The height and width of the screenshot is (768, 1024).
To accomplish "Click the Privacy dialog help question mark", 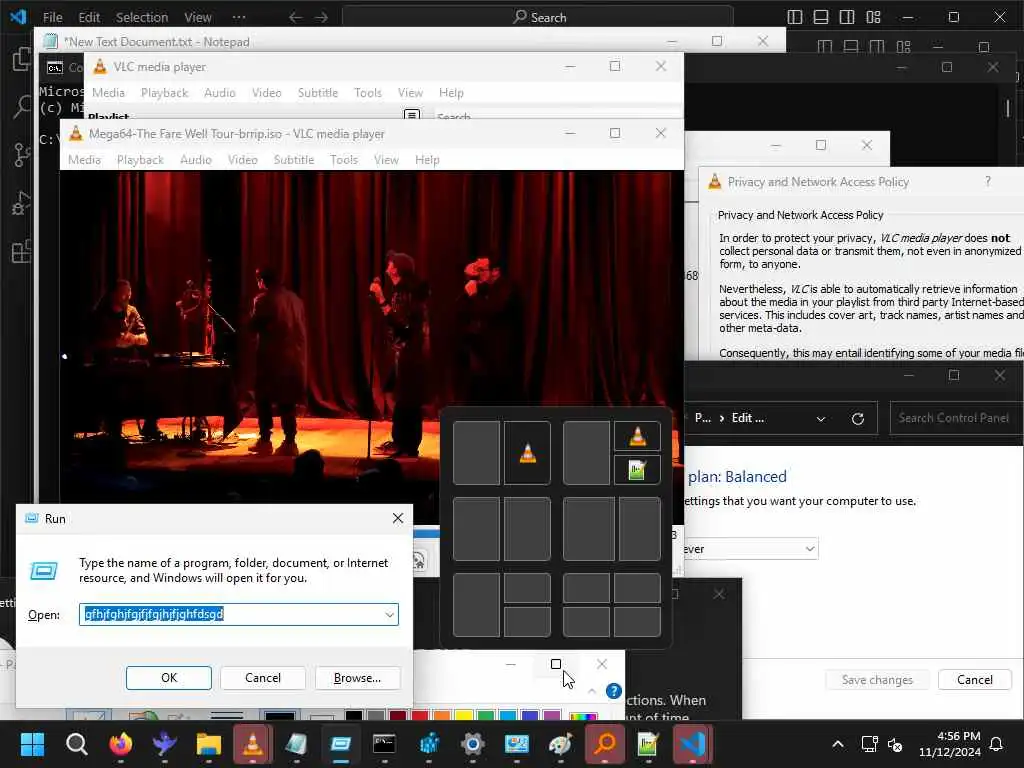I will [987, 182].
